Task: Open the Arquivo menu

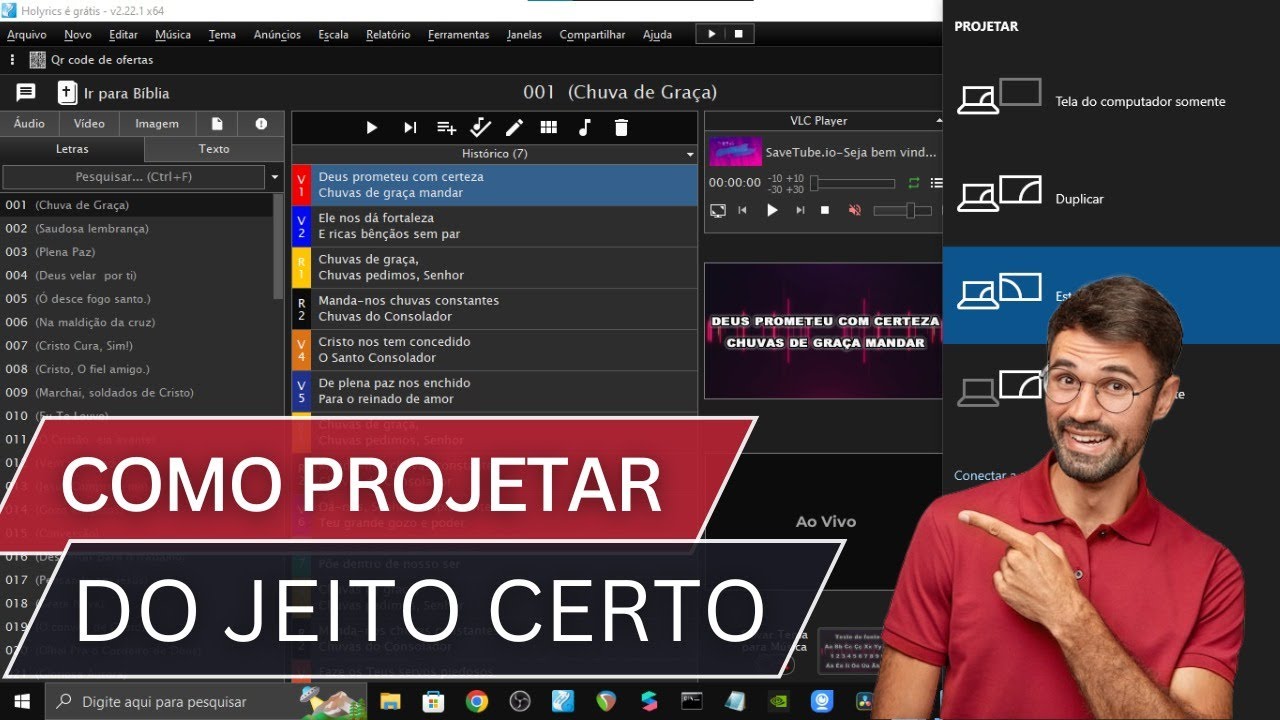Action: [x=27, y=34]
